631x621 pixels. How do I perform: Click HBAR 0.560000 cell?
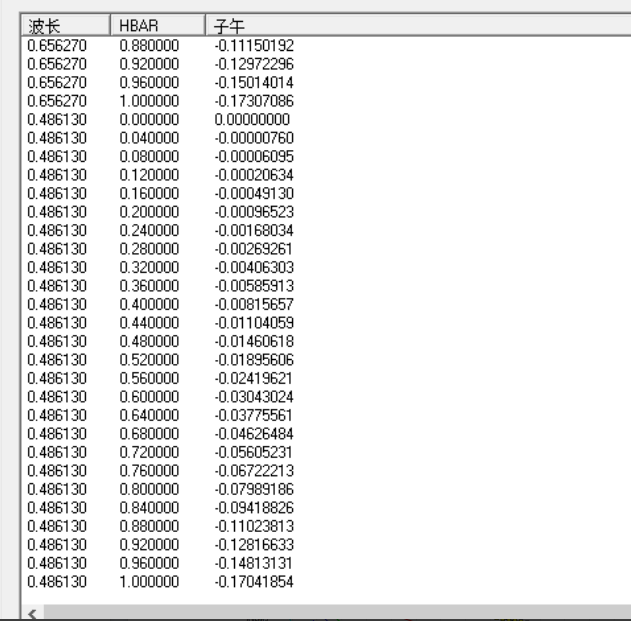149,378
